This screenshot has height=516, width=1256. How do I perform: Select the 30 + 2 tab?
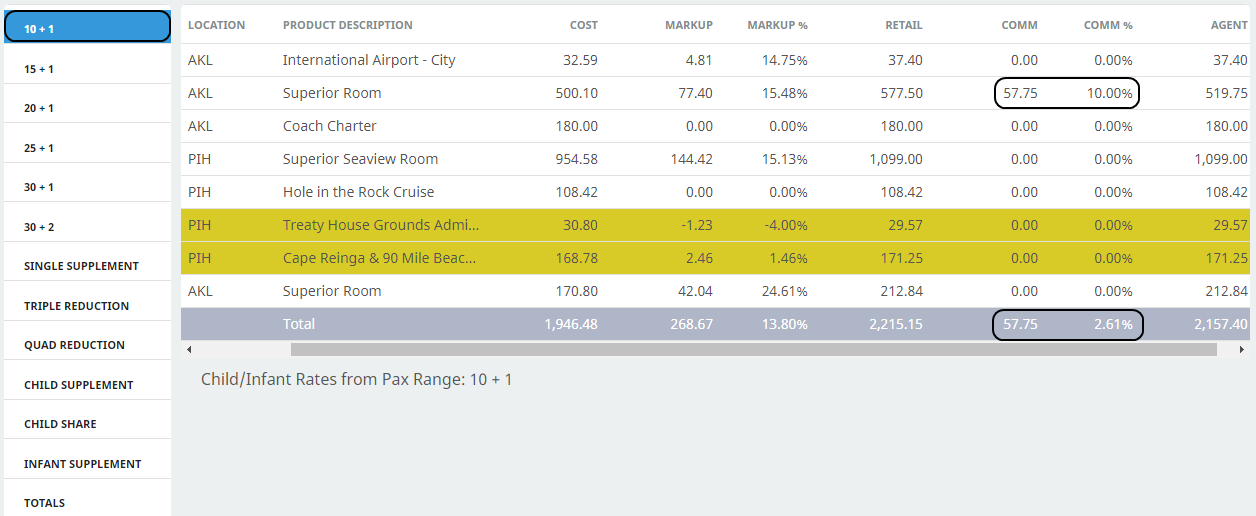(x=87, y=227)
